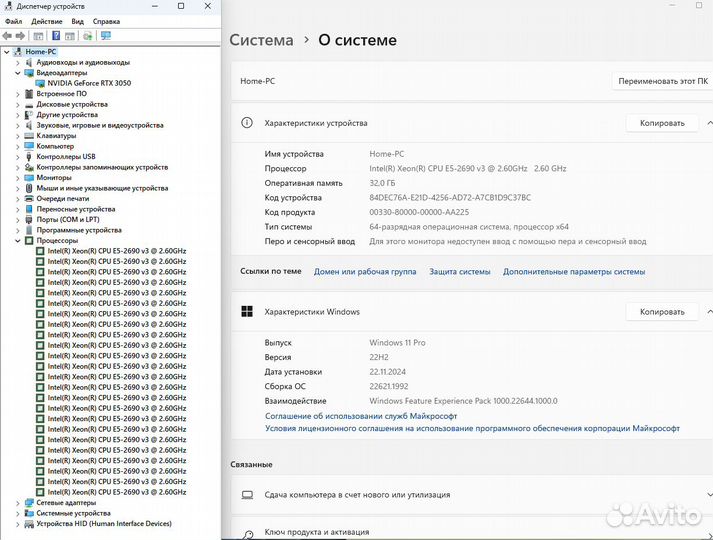The width and height of the screenshot is (713, 540).
Task: Click the laptop icon beside Сдача компьютера
Action: click(x=247, y=495)
